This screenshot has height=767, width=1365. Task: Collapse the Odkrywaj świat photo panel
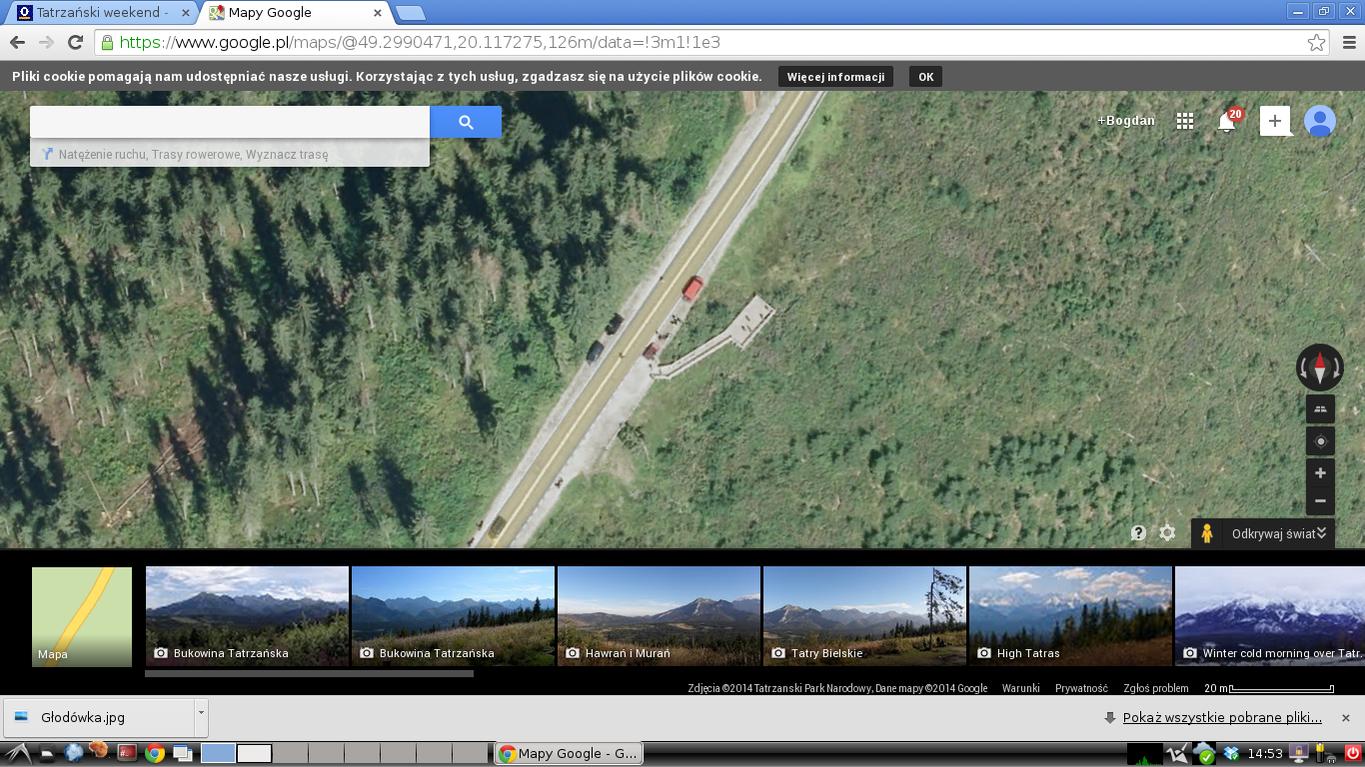coord(1321,534)
